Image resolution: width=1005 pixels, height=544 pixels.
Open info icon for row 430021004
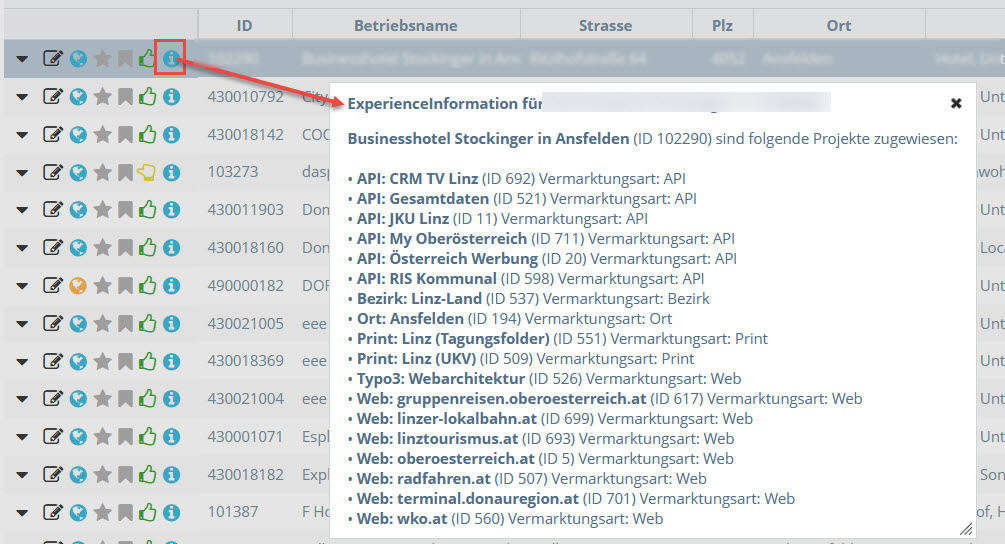coord(171,399)
